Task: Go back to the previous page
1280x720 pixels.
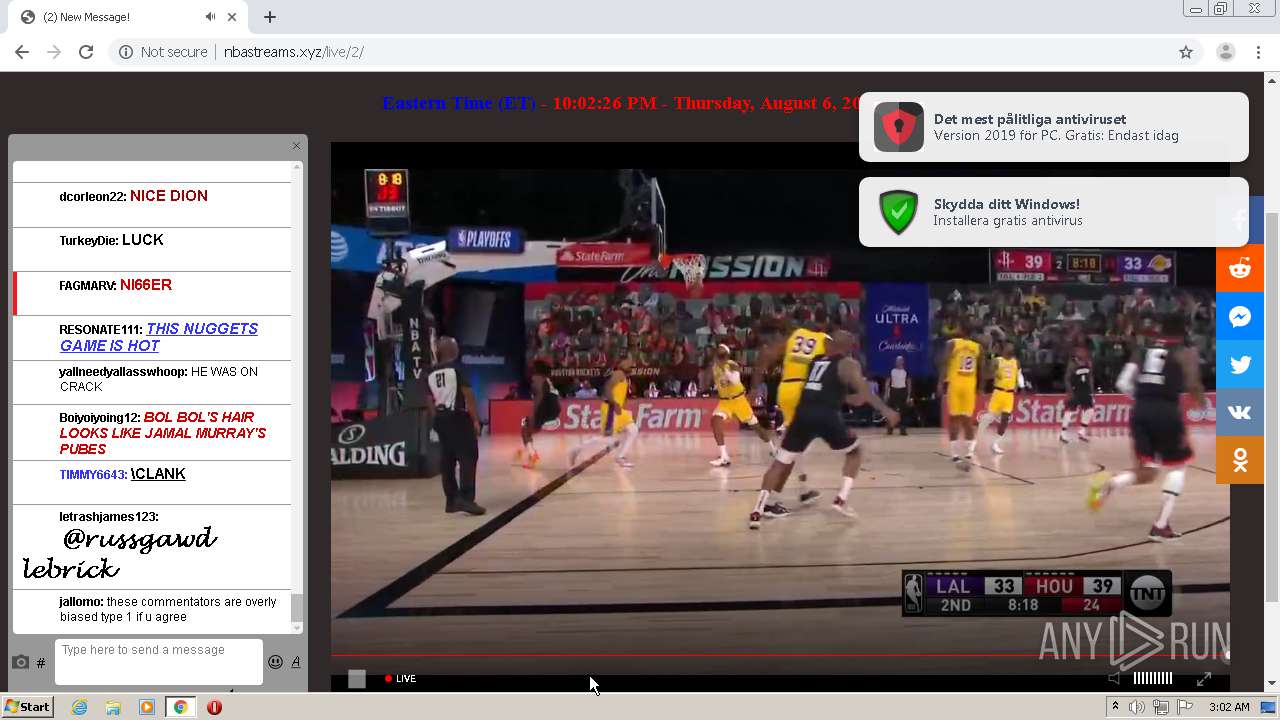Action: [x=22, y=52]
